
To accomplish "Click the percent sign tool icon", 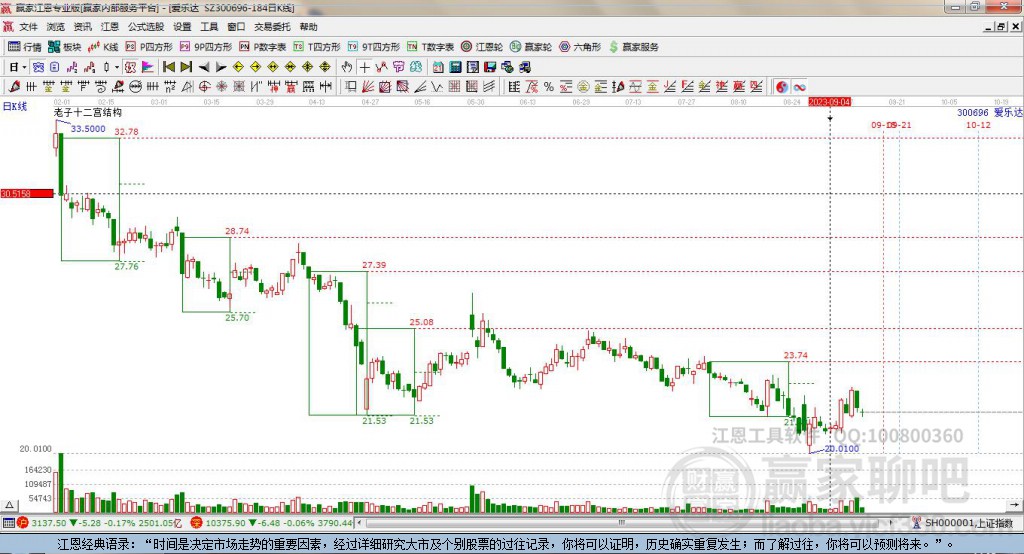I will tap(549, 86).
